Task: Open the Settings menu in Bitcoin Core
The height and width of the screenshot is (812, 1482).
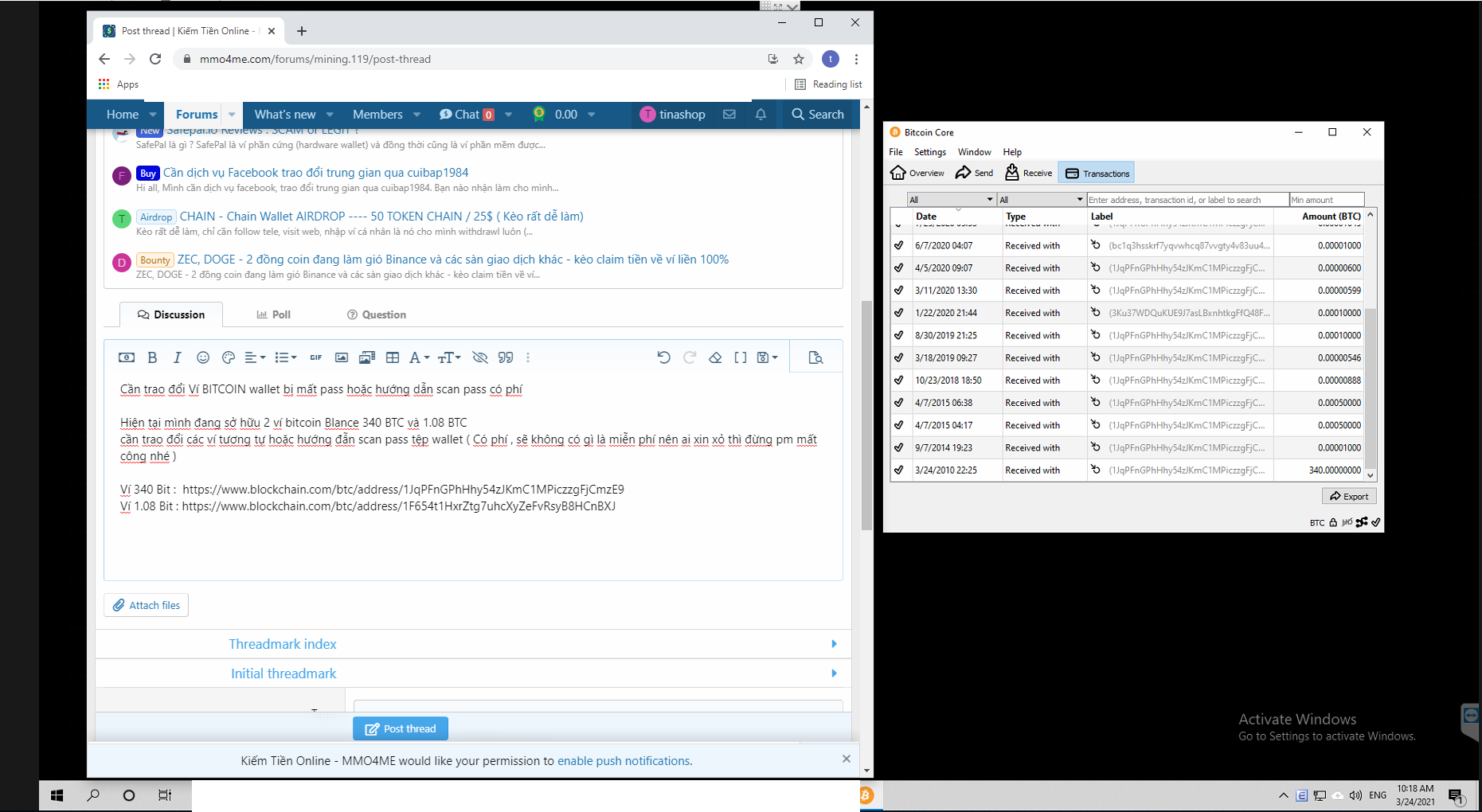Action: 930,152
